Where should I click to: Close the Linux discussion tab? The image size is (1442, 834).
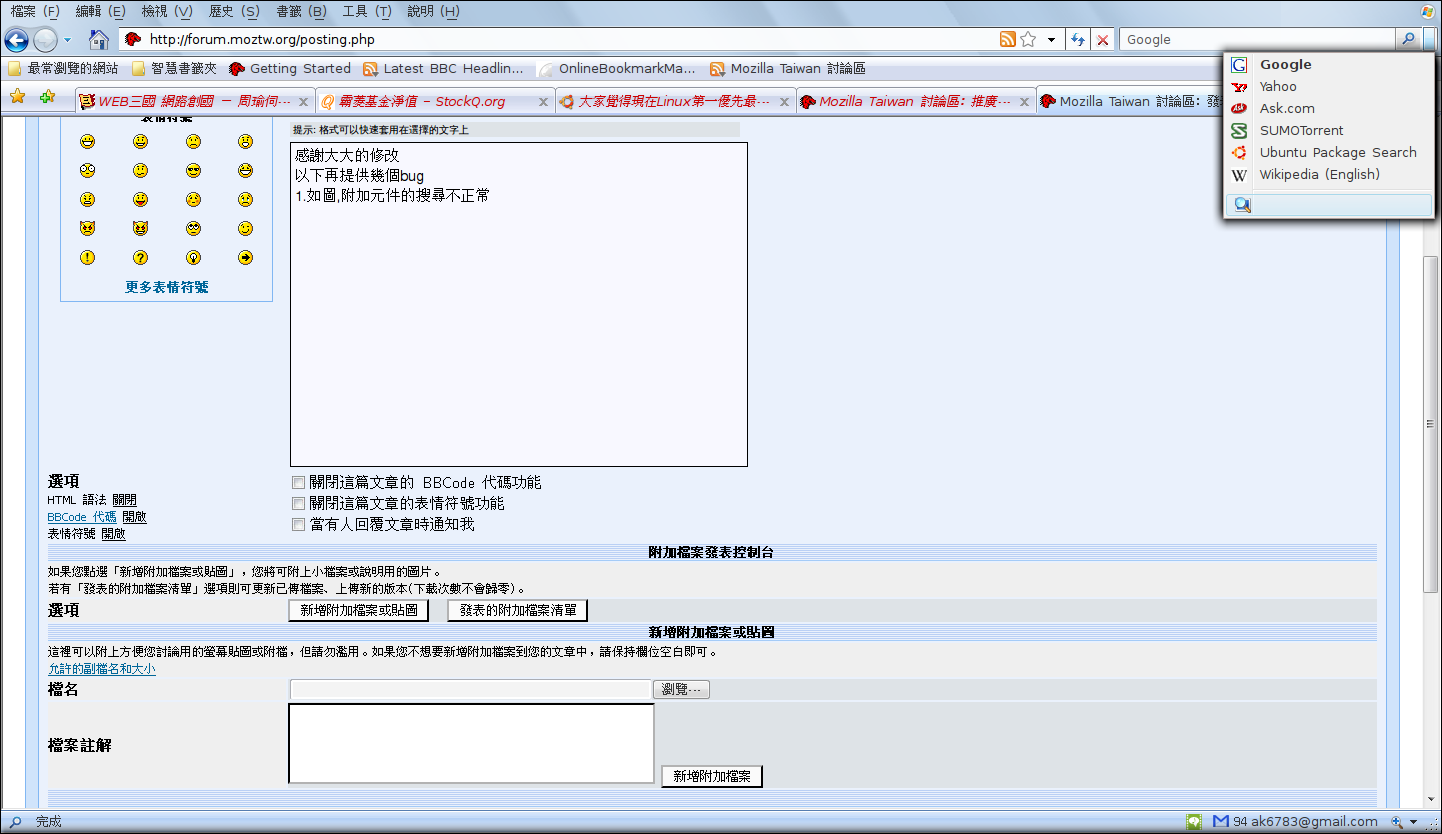click(785, 102)
